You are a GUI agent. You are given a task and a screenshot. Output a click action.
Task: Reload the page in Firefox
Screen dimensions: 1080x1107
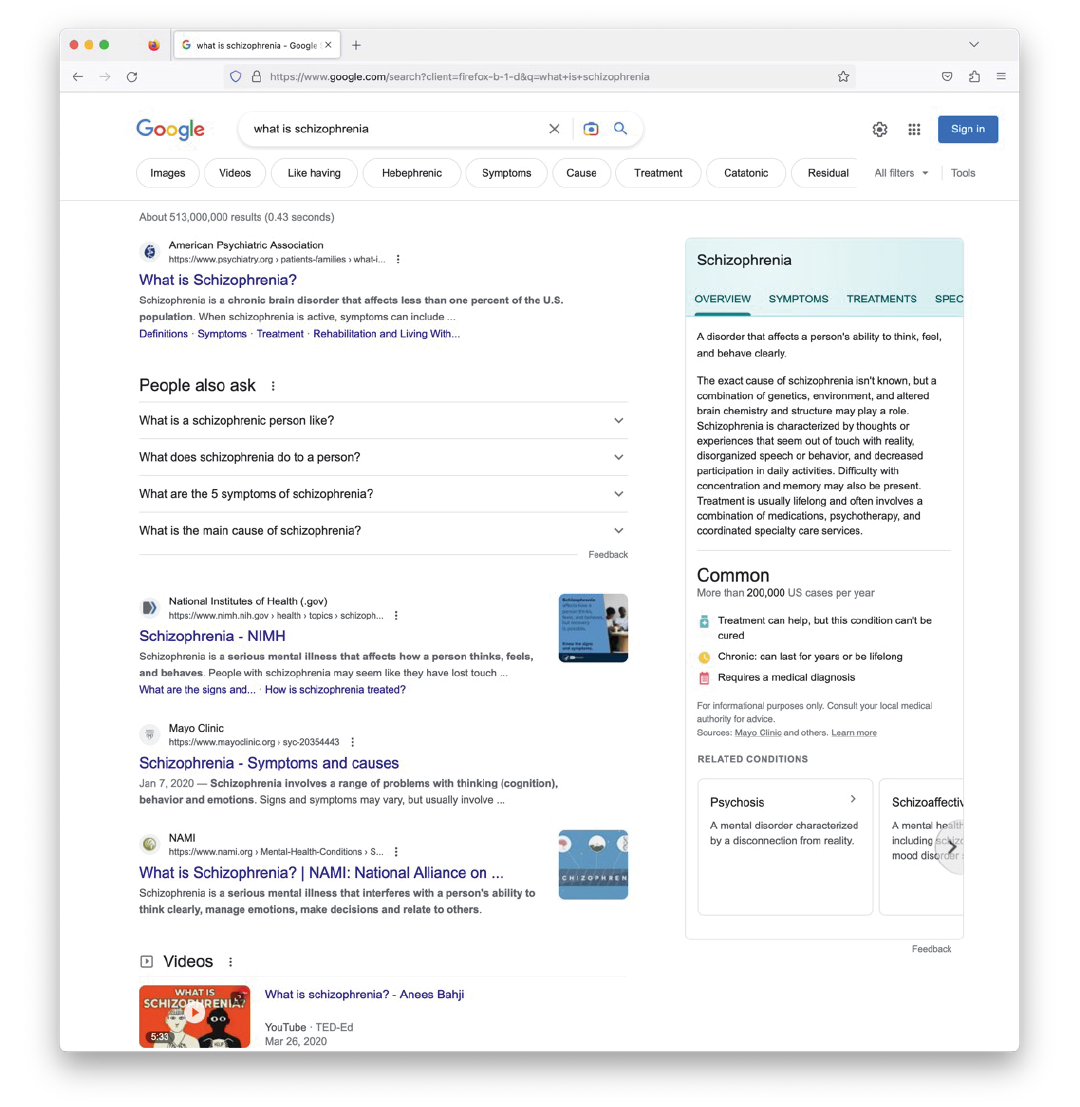point(132,77)
